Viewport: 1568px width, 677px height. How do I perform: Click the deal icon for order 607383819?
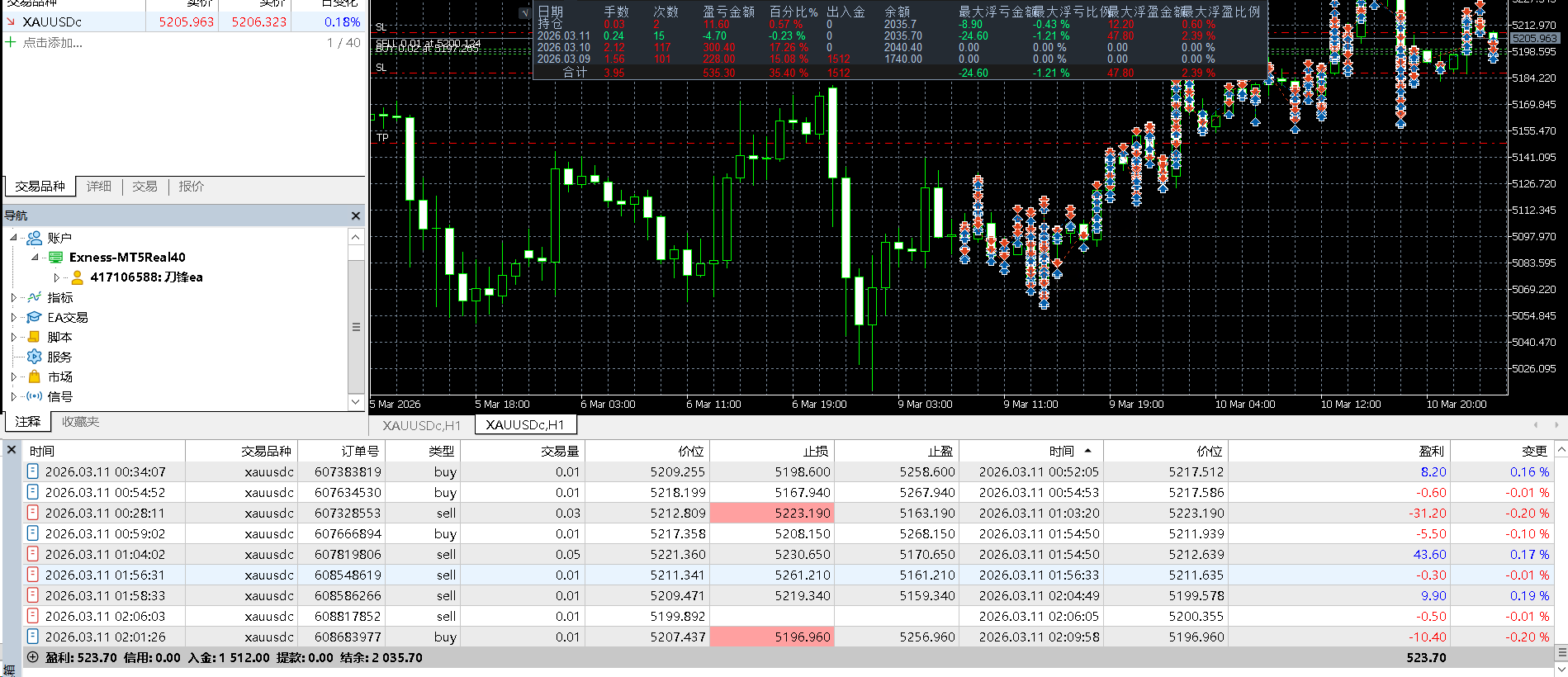pyautogui.click(x=33, y=471)
